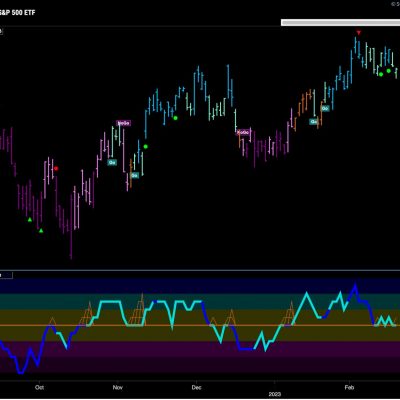Click the green dot marker below the mid-November bars
400x400 pixels.
pos(145,146)
